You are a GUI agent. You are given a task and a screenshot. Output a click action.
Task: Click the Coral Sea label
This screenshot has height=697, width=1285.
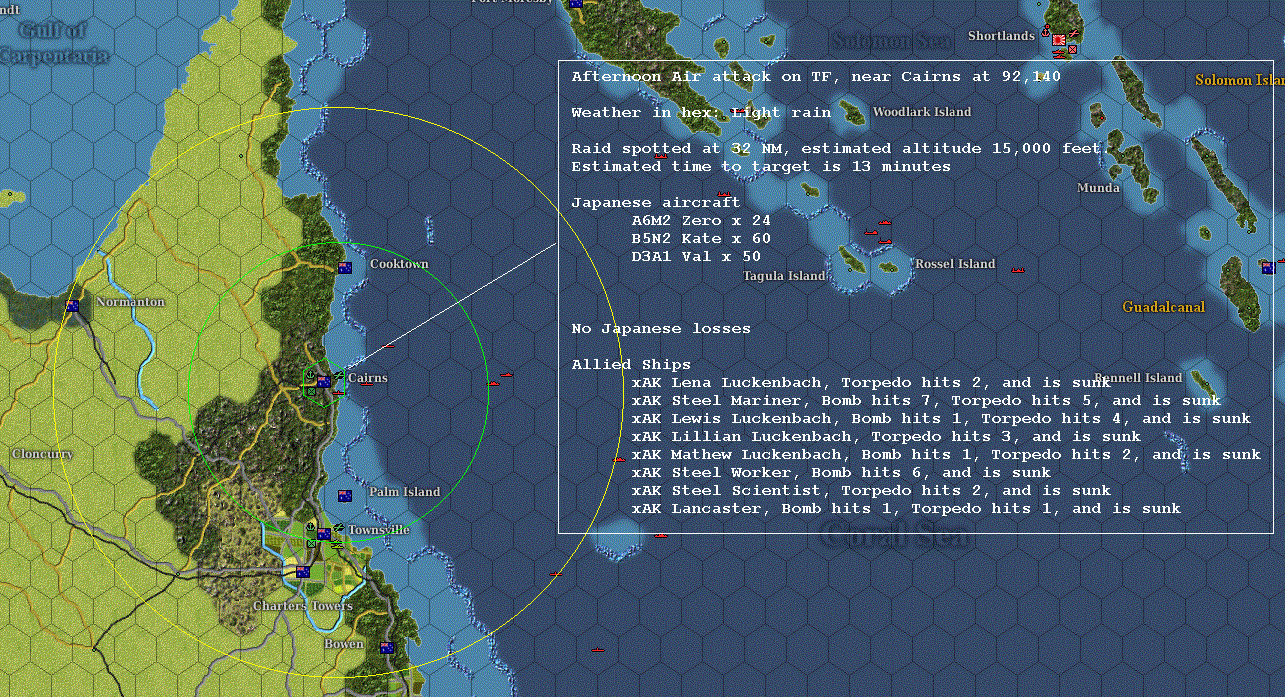896,537
